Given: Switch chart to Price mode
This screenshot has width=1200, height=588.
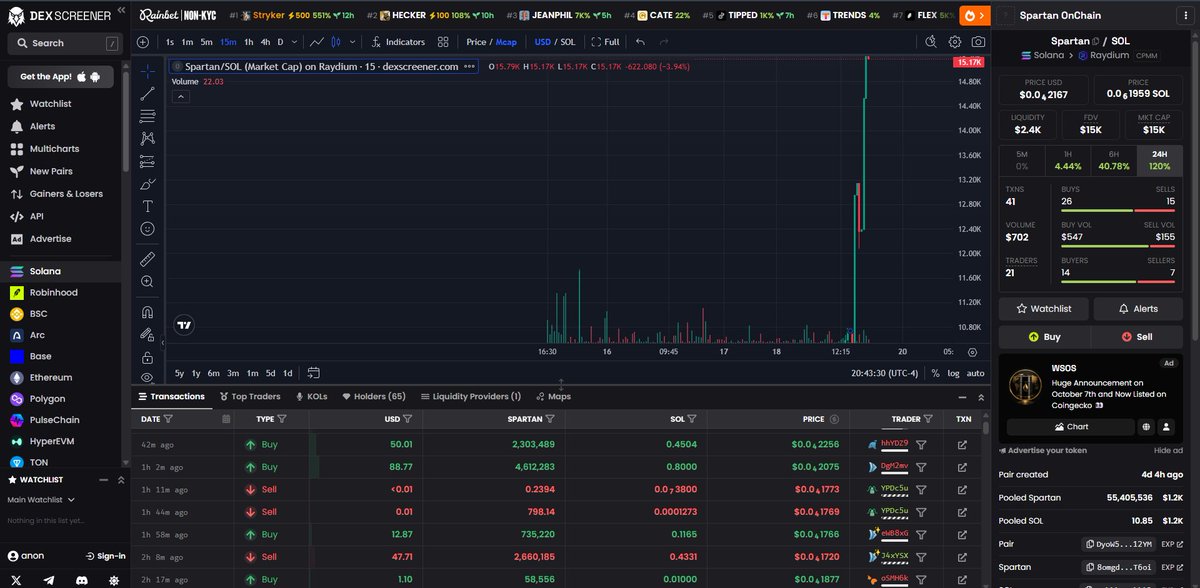Looking at the screenshot, I should tap(476, 42).
